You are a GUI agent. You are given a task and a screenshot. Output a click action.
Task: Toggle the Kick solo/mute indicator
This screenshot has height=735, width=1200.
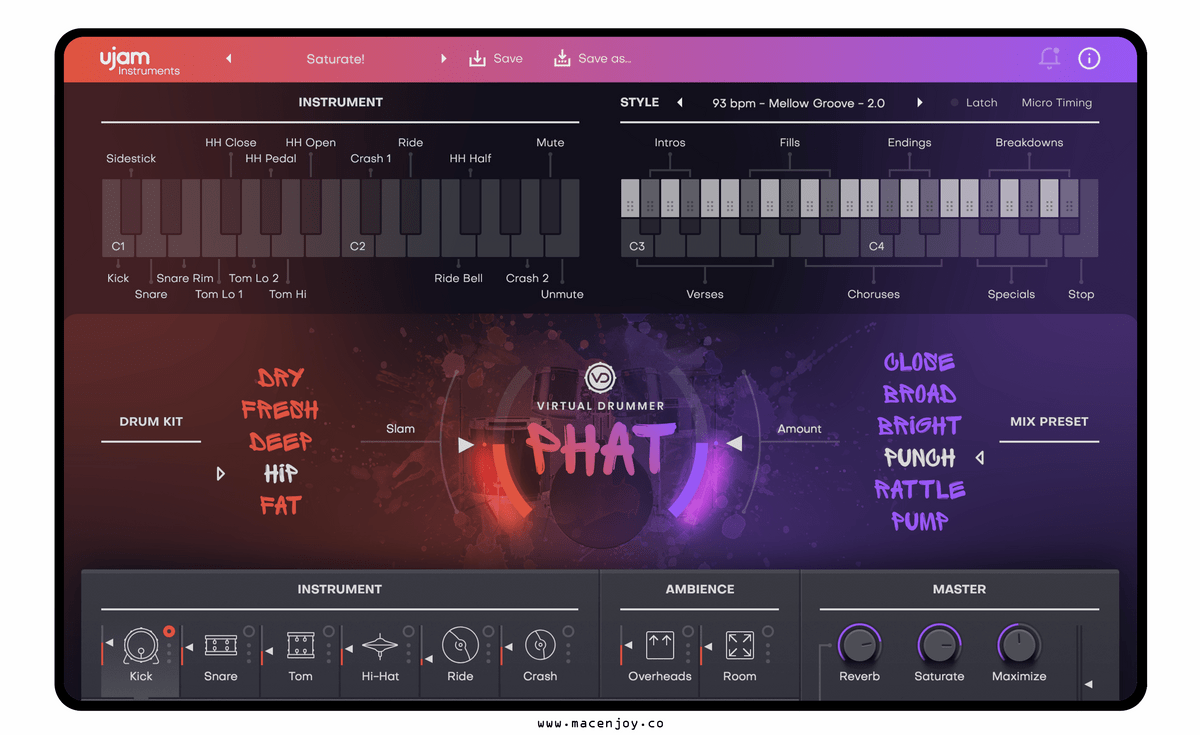(x=169, y=631)
